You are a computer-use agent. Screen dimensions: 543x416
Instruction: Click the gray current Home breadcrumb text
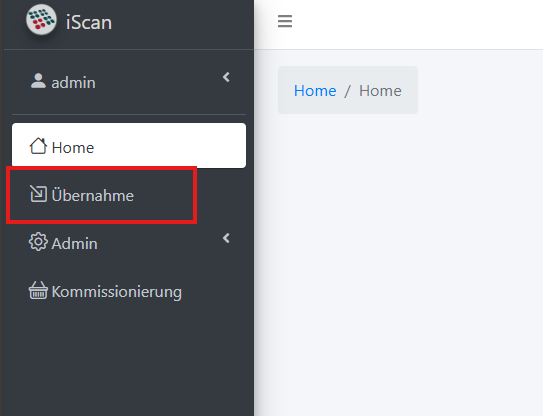click(380, 91)
